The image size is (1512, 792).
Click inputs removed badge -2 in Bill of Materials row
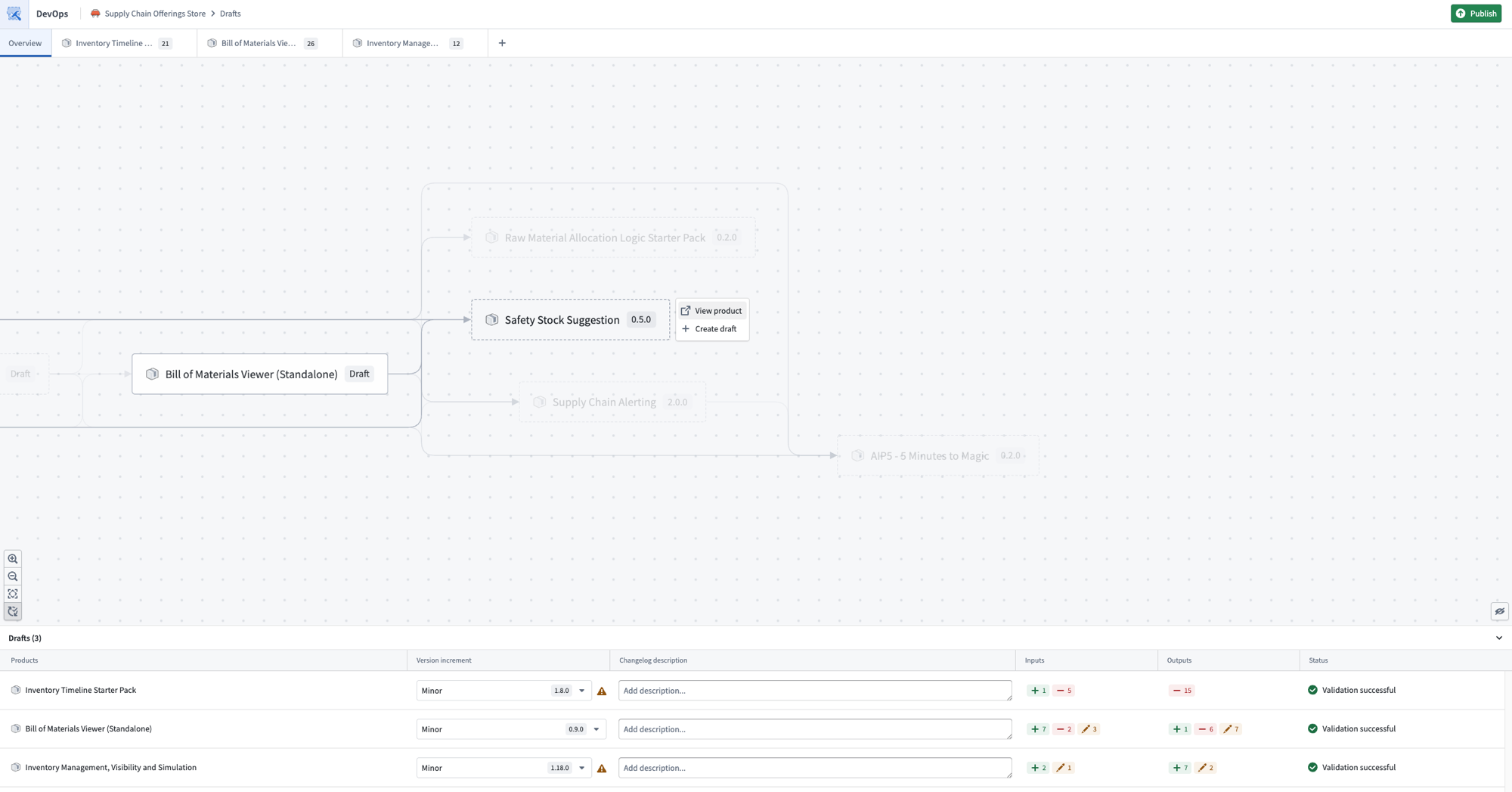coord(1063,729)
